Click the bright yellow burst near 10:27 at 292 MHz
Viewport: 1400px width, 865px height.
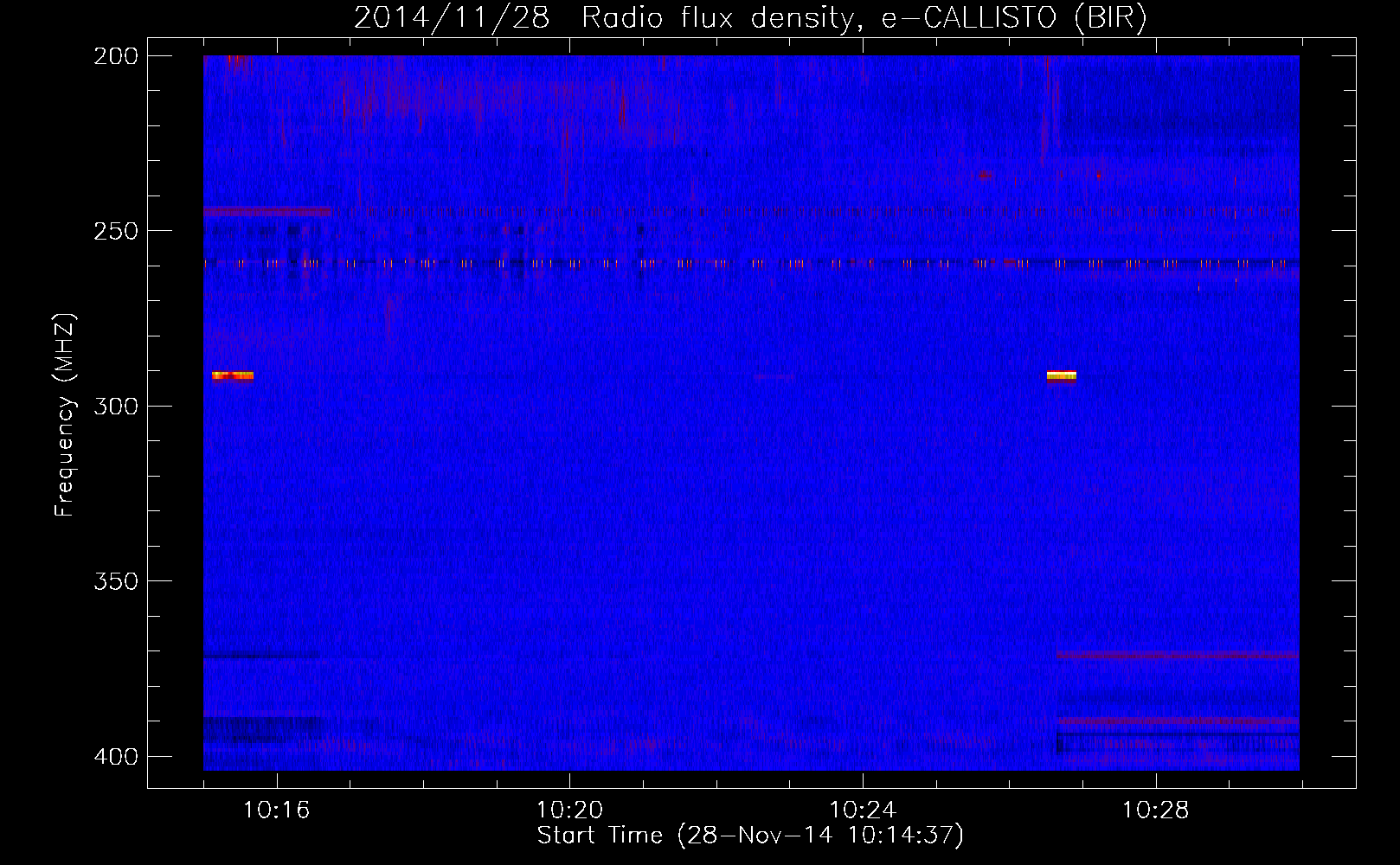point(1061,375)
